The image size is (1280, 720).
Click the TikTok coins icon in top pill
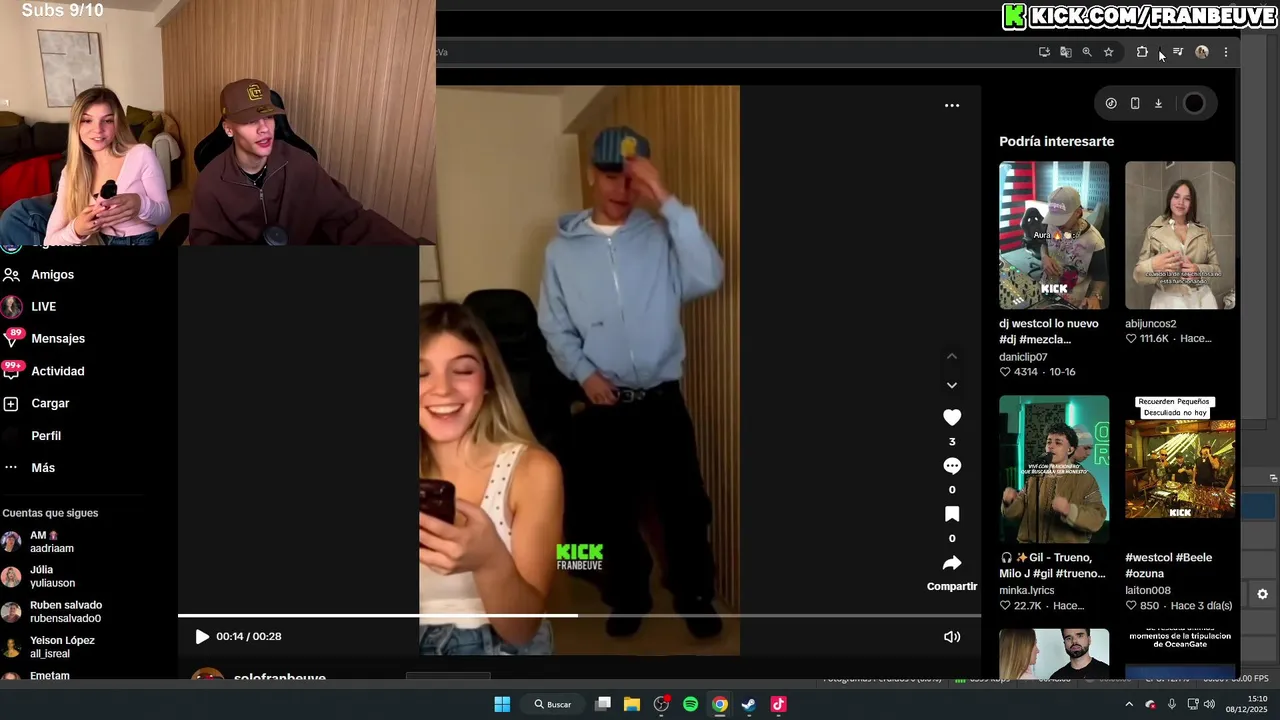coord(1111,103)
